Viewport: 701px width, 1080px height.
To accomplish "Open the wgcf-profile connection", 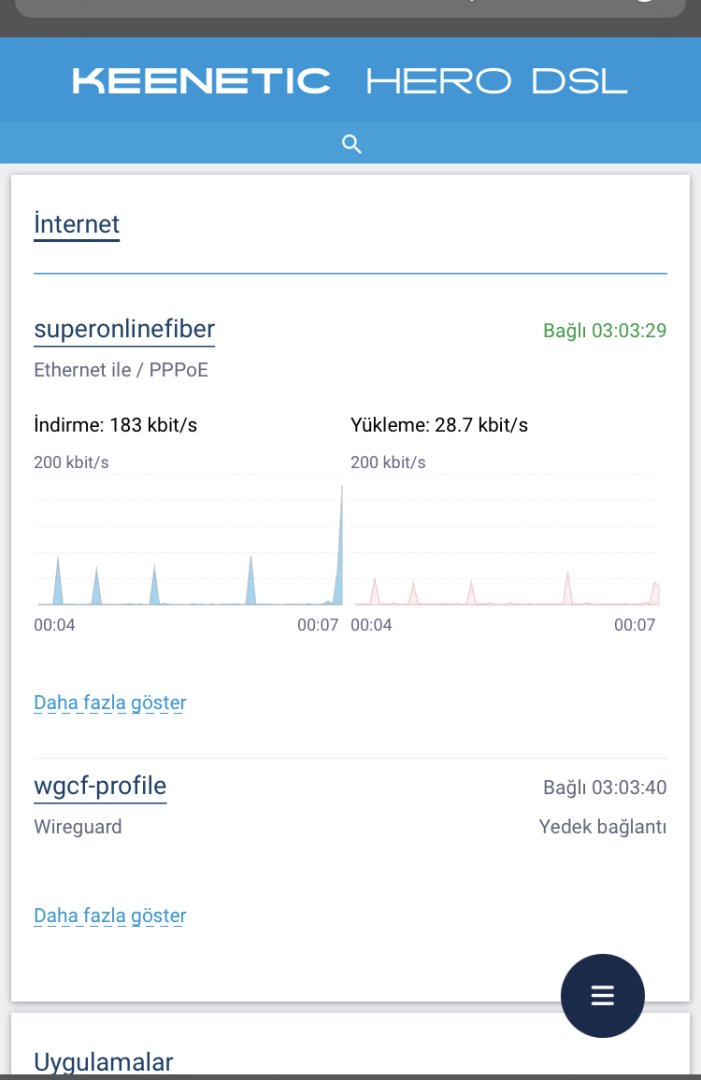I will point(100,786).
